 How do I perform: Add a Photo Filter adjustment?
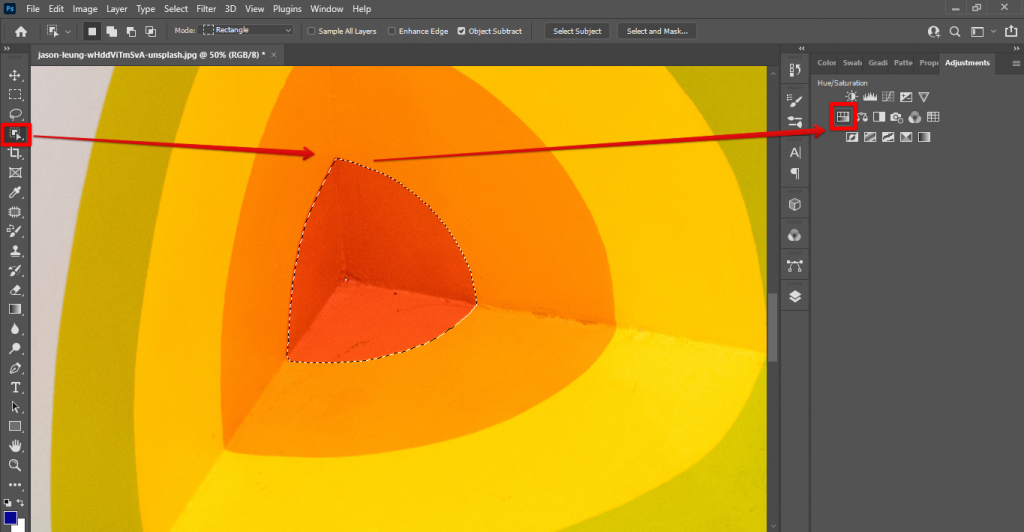pyautogui.click(x=897, y=117)
